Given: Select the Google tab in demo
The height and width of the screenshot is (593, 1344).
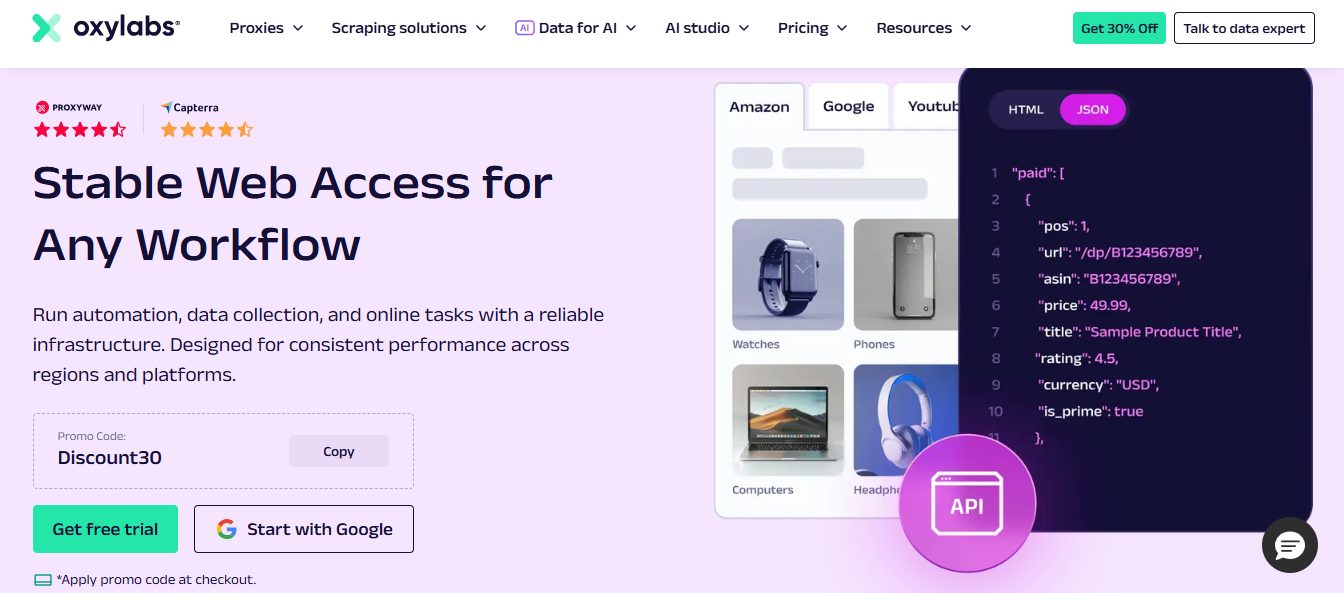Looking at the screenshot, I should point(848,106).
